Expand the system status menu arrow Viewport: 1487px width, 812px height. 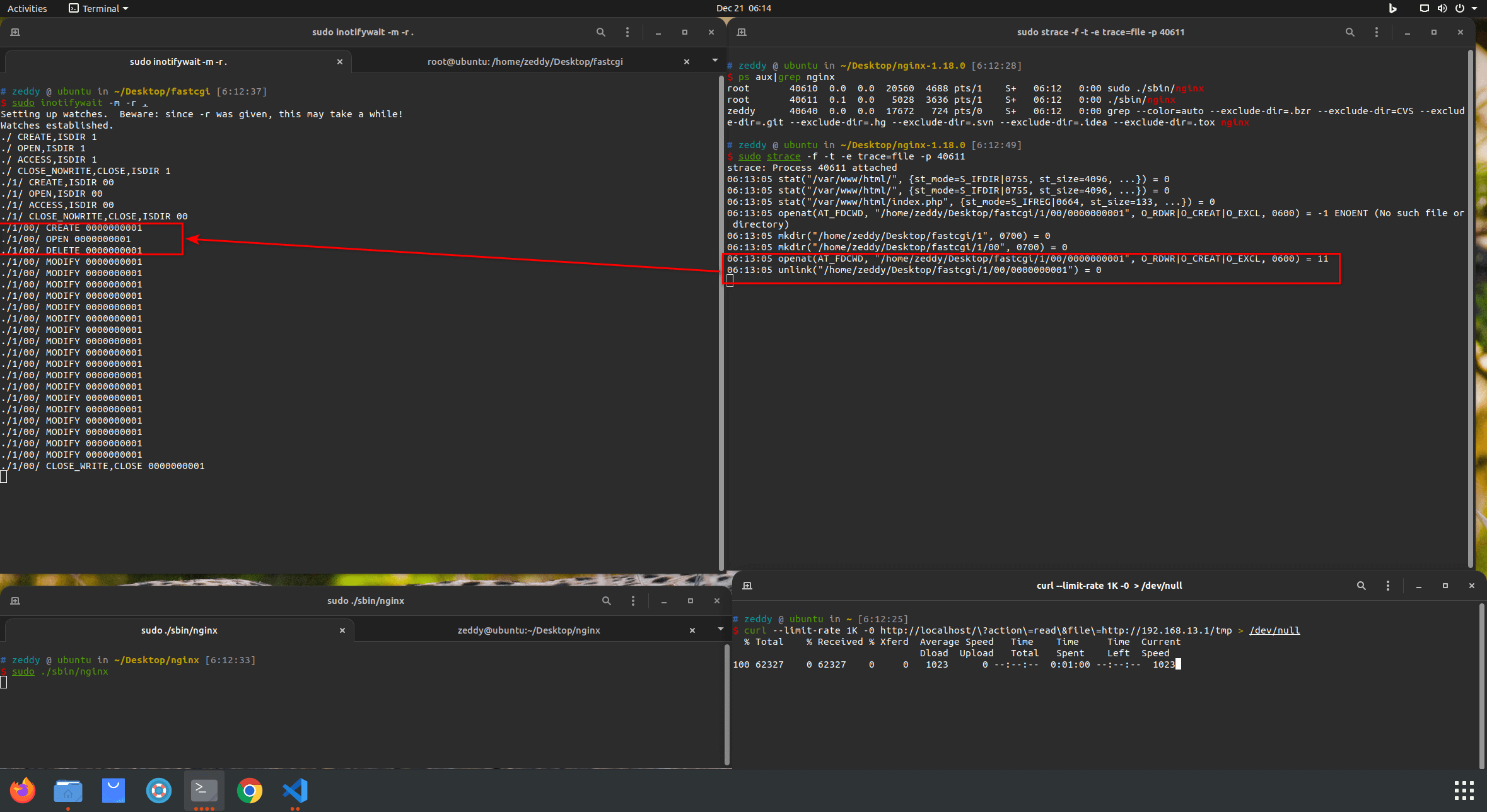1474,8
